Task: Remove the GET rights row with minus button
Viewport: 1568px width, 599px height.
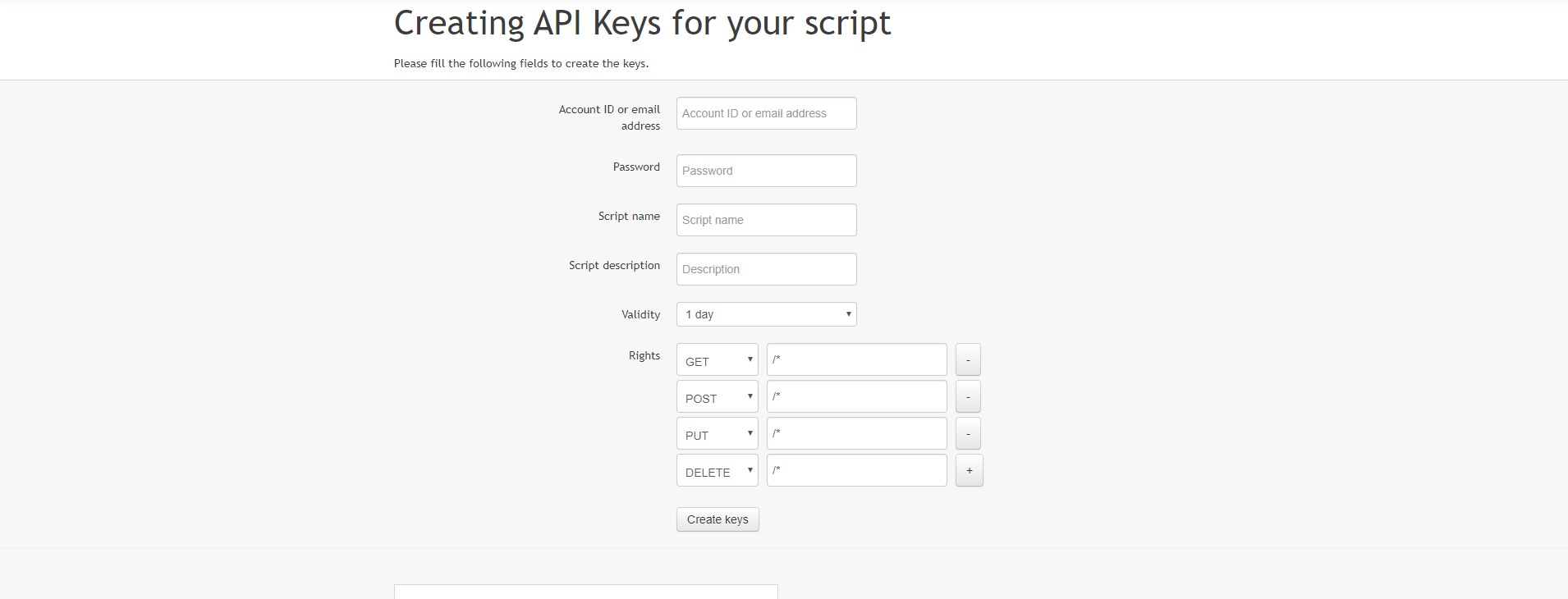Action: point(968,359)
